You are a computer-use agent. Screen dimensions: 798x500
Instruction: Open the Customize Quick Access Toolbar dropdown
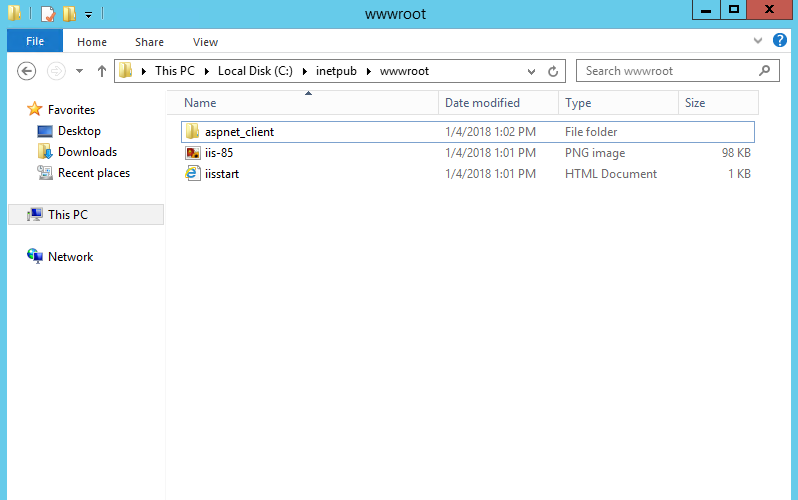point(88,14)
